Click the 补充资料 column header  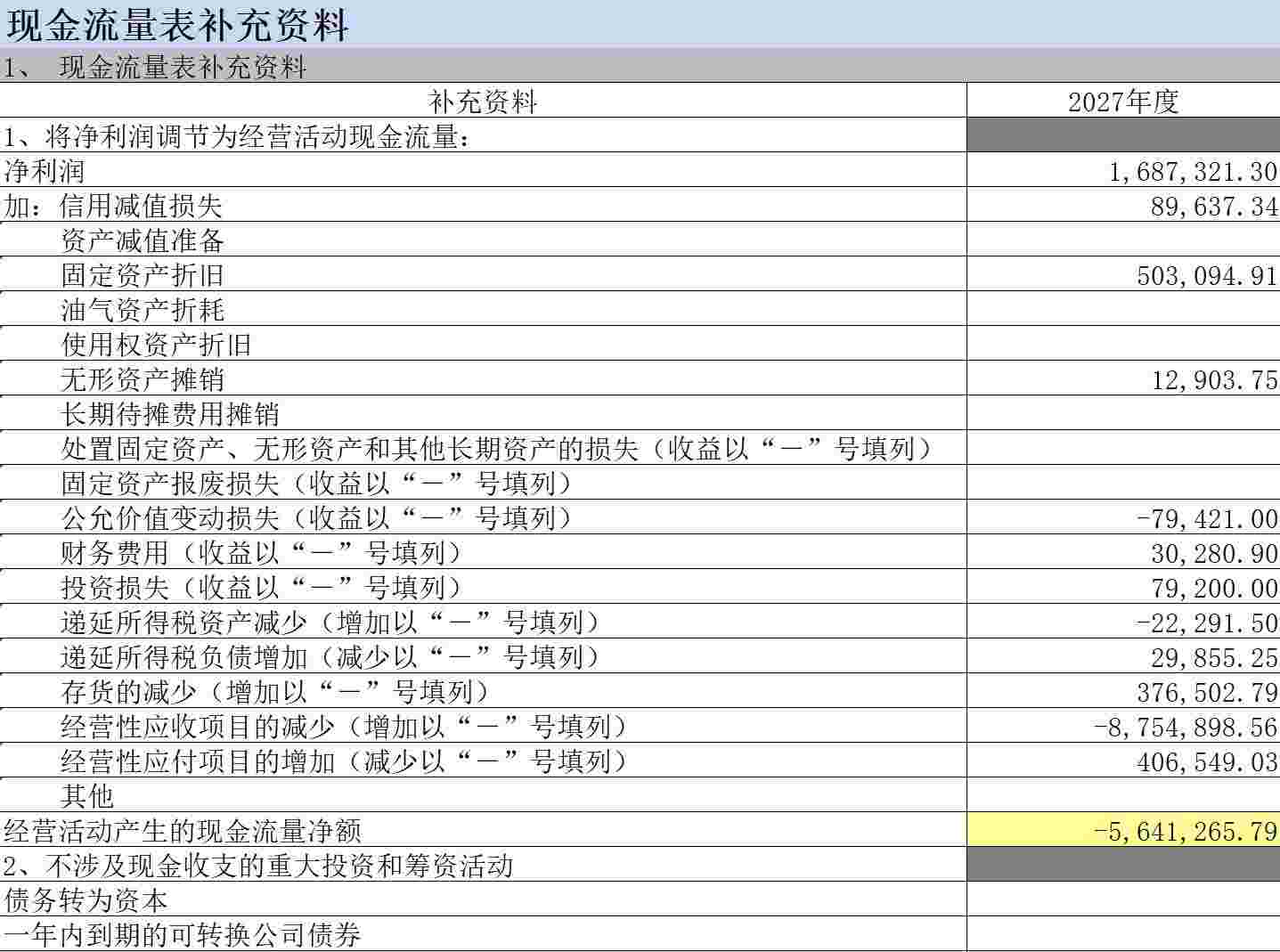pos(483,102)
